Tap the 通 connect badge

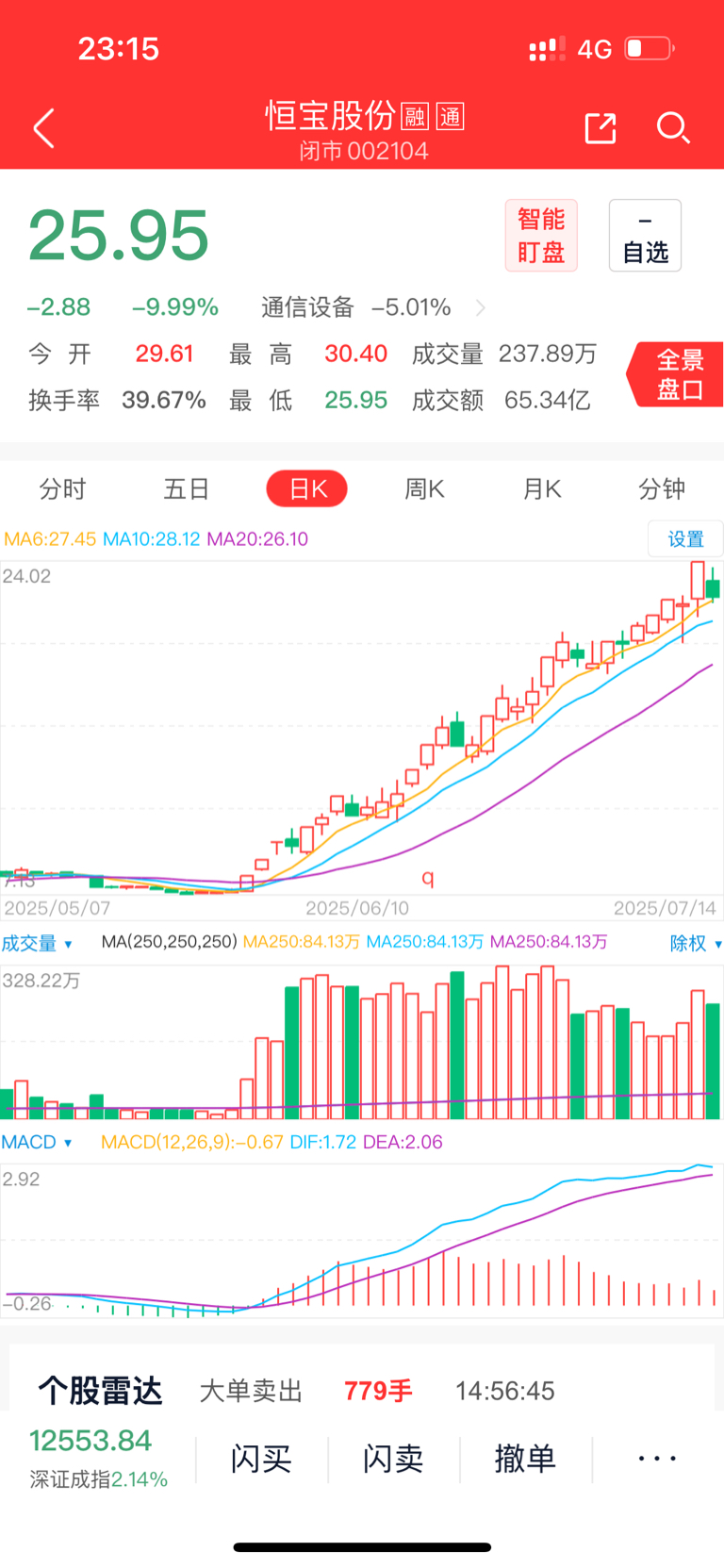pyautogui.click(x=451, y=117)
